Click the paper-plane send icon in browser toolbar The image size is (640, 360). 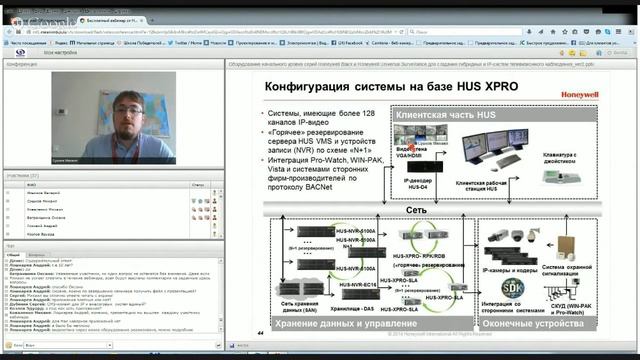pyautogui.click(x=541, y=31)
